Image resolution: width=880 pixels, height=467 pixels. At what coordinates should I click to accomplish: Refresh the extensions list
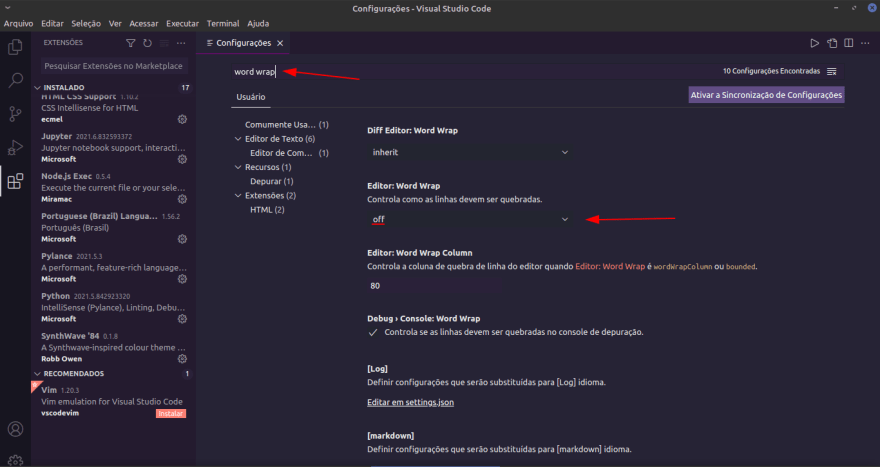(x=148, y=43)
